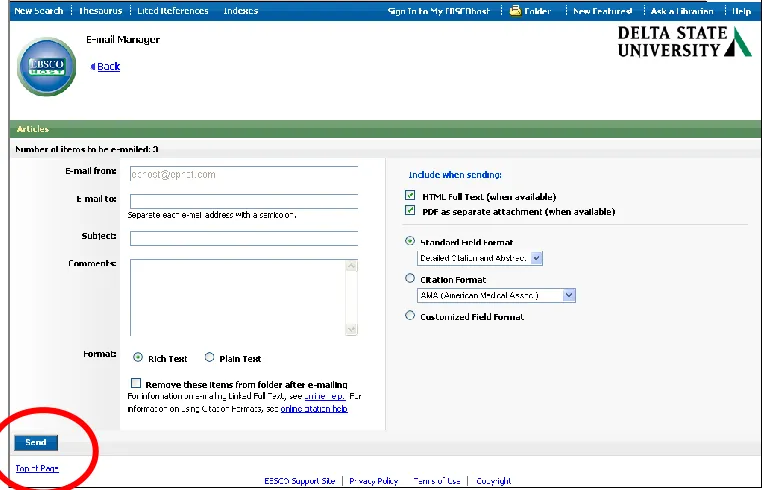Open online citation help link
This screenshot has height=490, width=762.
pyautogui.click(x=314, y=409)
